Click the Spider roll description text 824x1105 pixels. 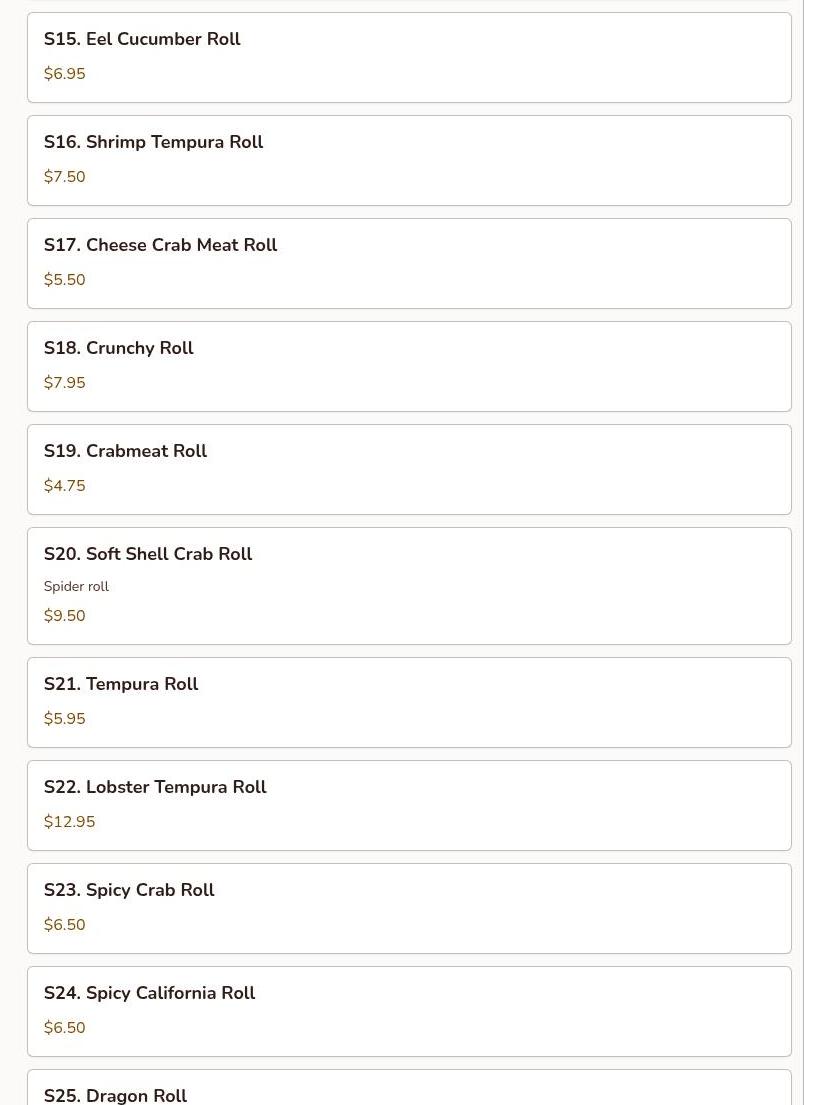76,586
